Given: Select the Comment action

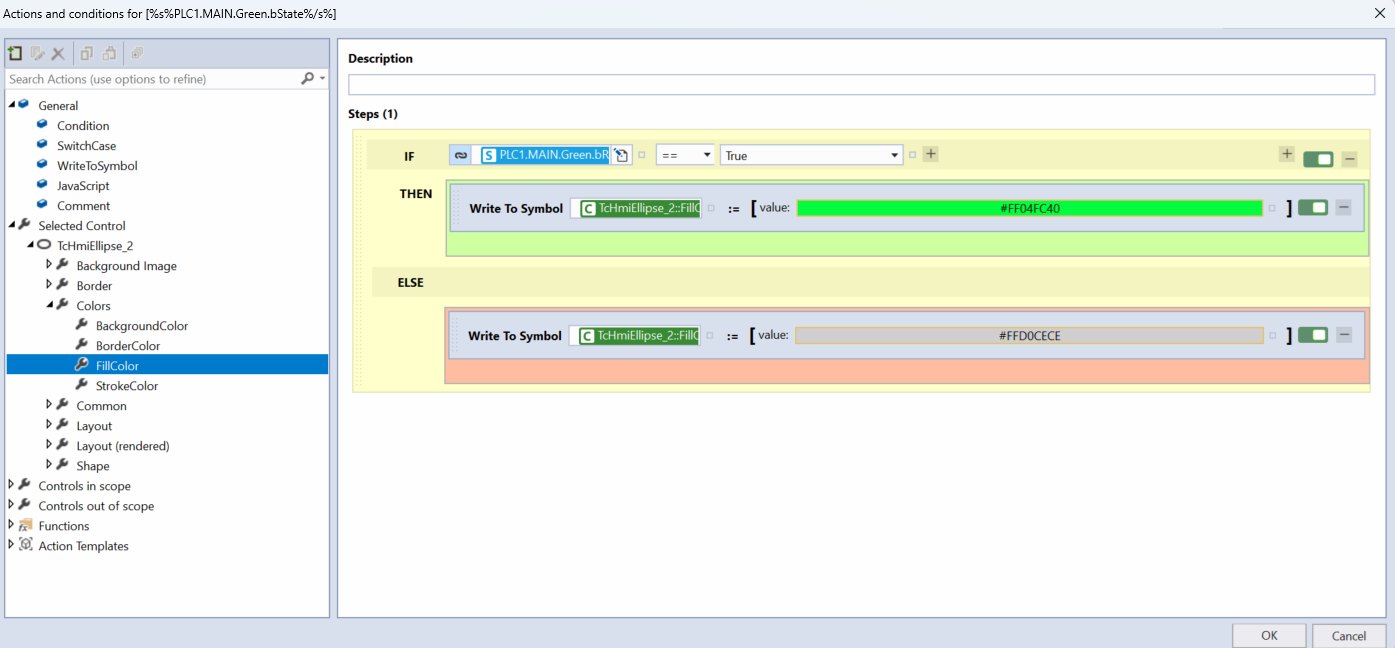Looking at the screenshot, I should [x=83, y=206].
